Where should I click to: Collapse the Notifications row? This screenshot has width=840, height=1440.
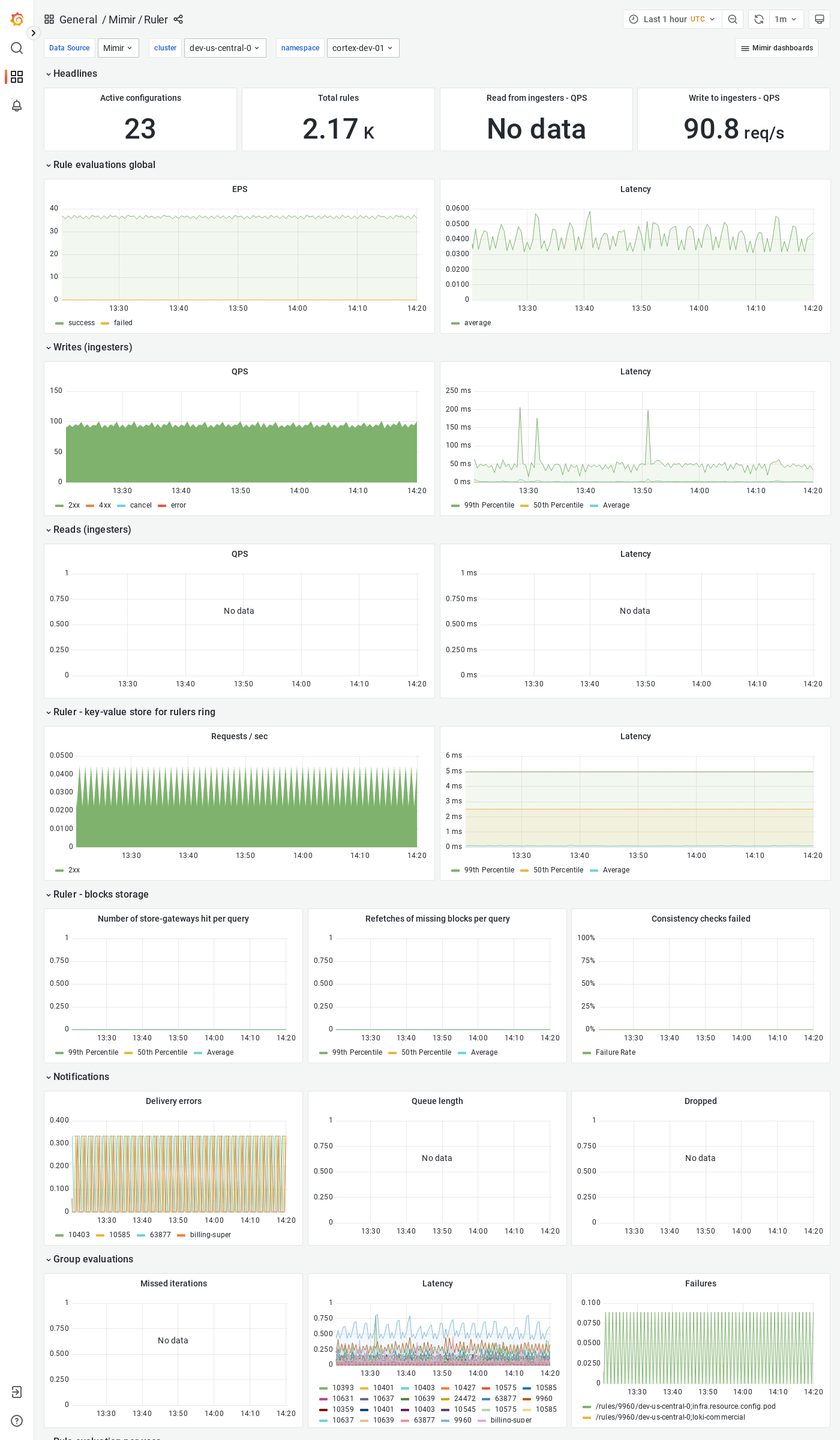[78, 1076]
